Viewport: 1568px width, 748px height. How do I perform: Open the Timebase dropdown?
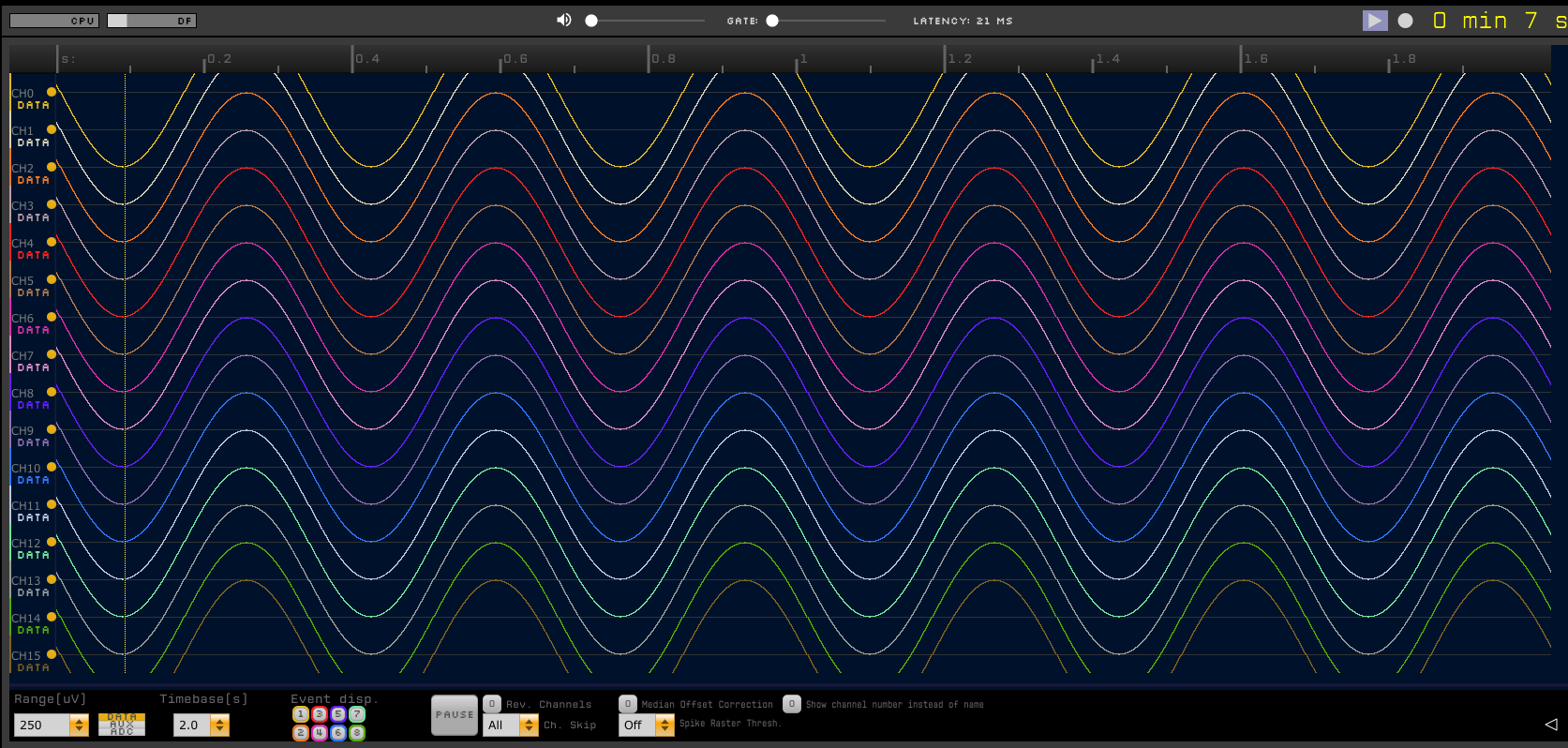pyautogui.click(x=202, y=725)
